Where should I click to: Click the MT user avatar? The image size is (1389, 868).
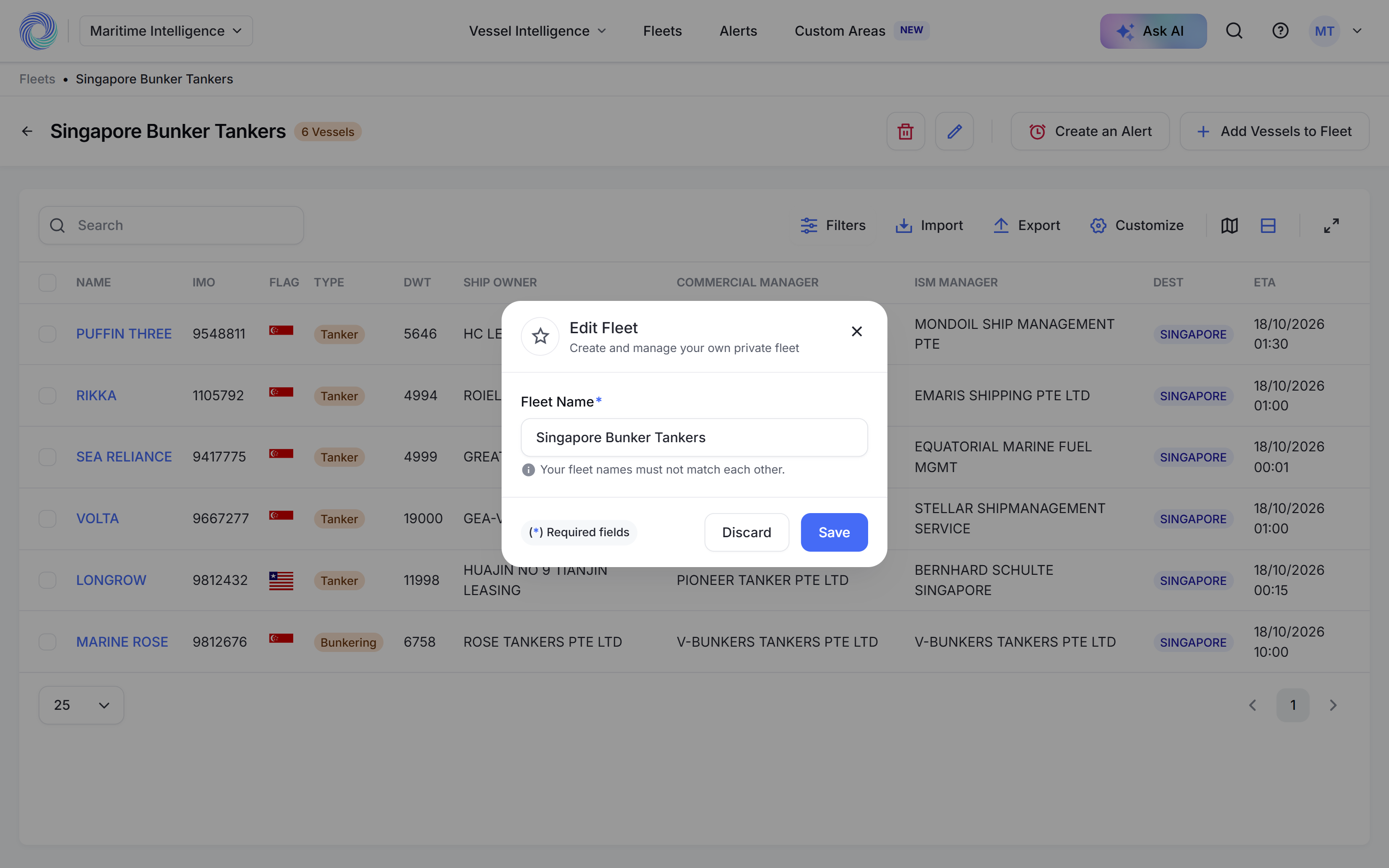[1324, 31]
